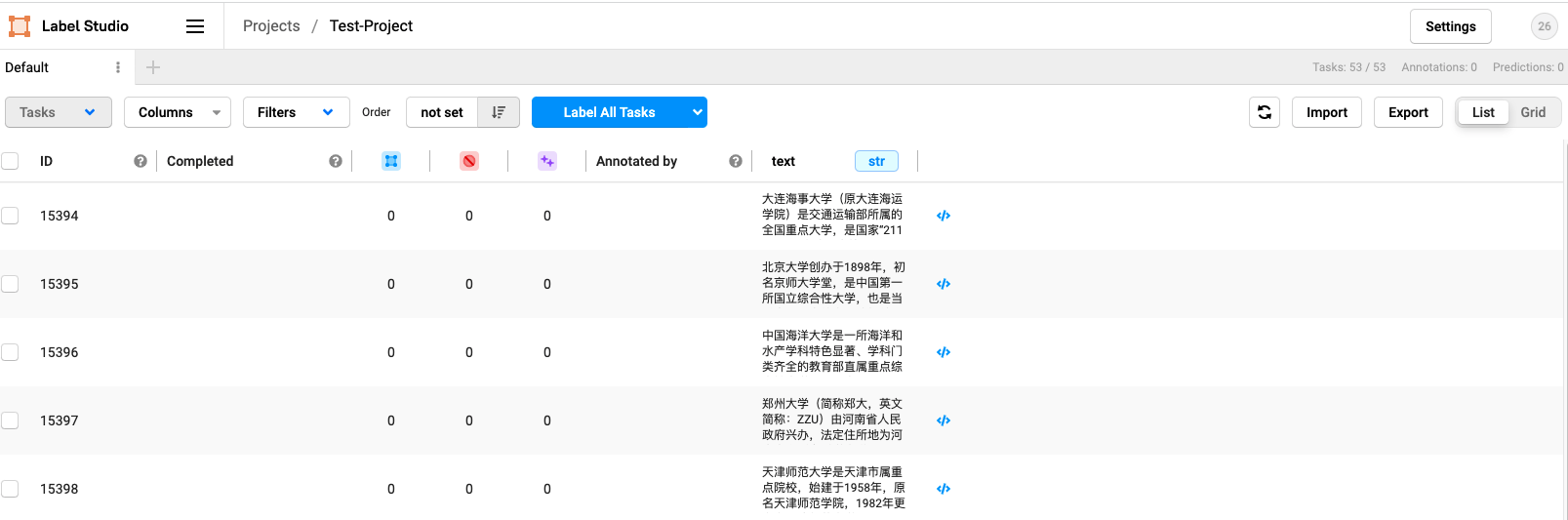This screenshot has height=520, width=1568.
Task: Open task row ID 15397
Action: click(x=60, y=420)
